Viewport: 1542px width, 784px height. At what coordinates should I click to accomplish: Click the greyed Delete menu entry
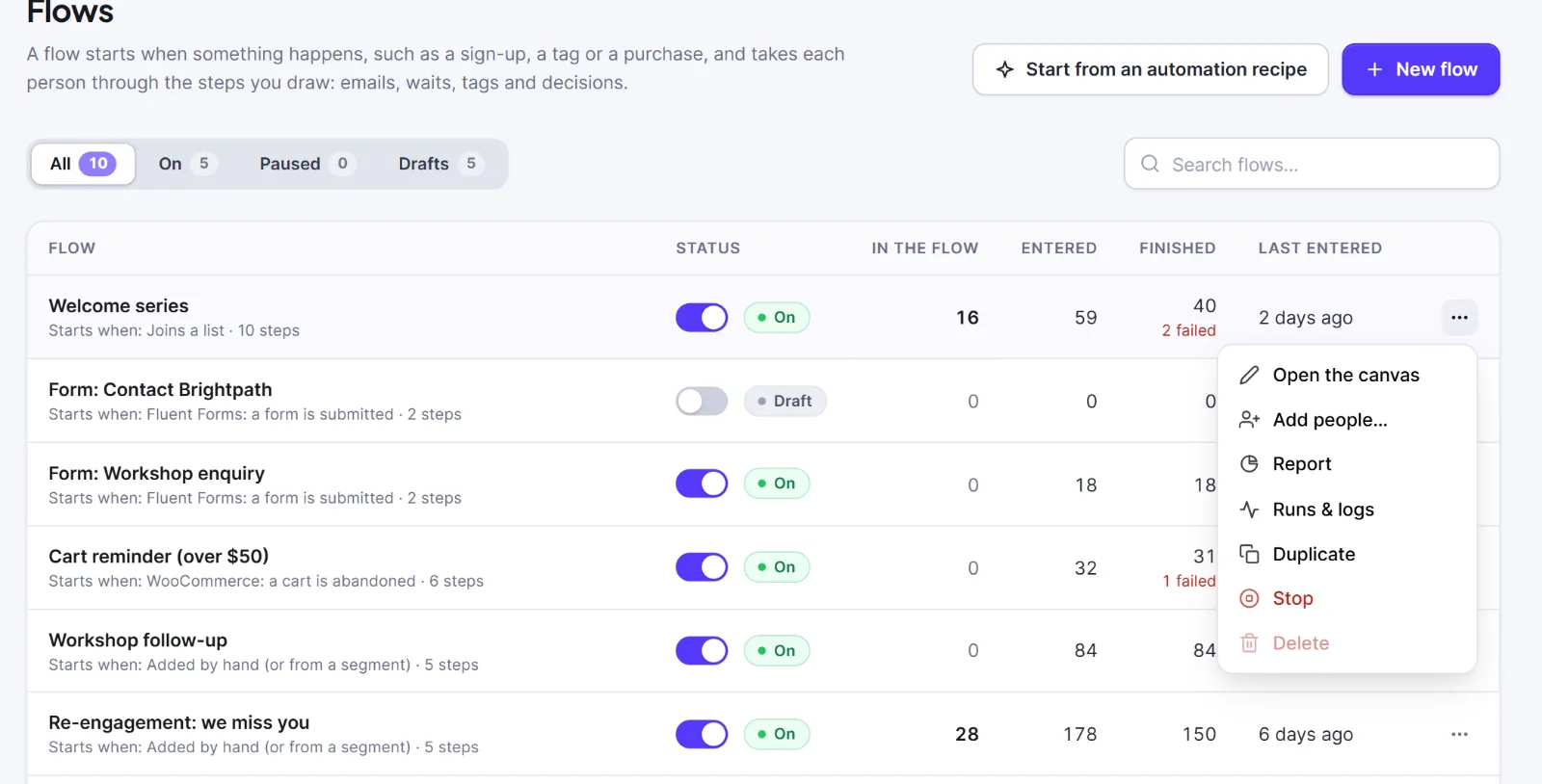(x=1346, y=642)
